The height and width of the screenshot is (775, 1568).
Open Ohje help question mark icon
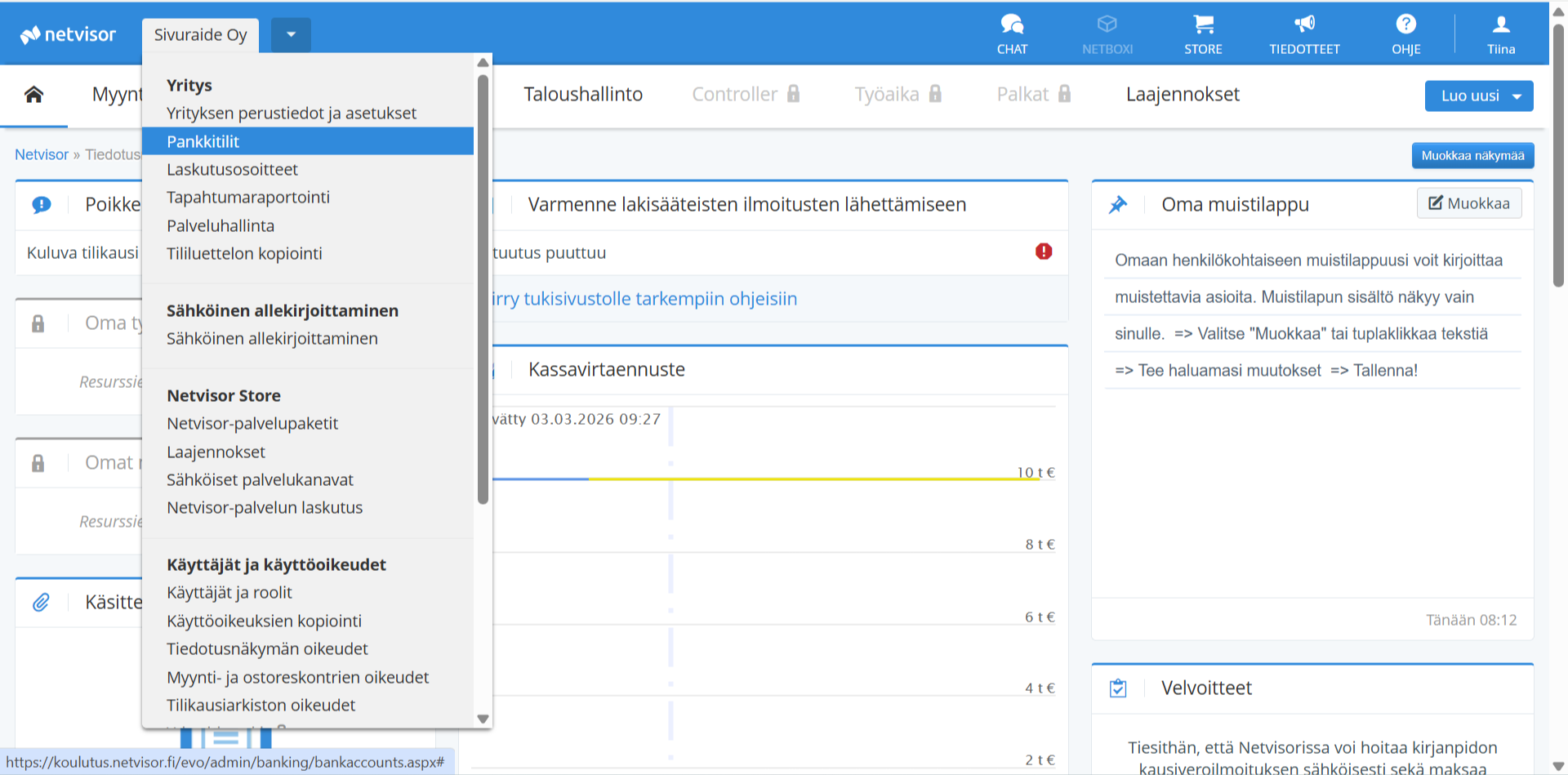[1405, 25]
